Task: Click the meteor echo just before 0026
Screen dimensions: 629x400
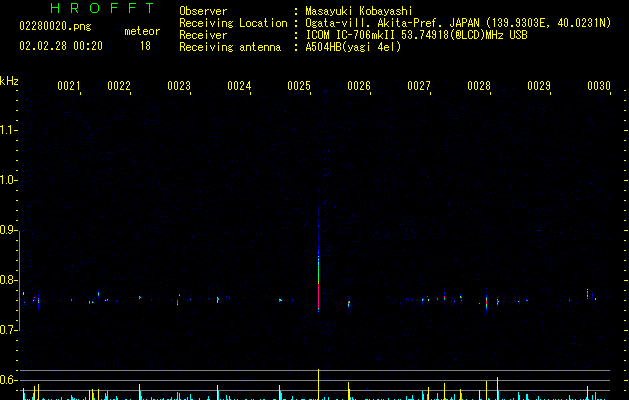Action: pyautogui.click(x=349, y=303)
